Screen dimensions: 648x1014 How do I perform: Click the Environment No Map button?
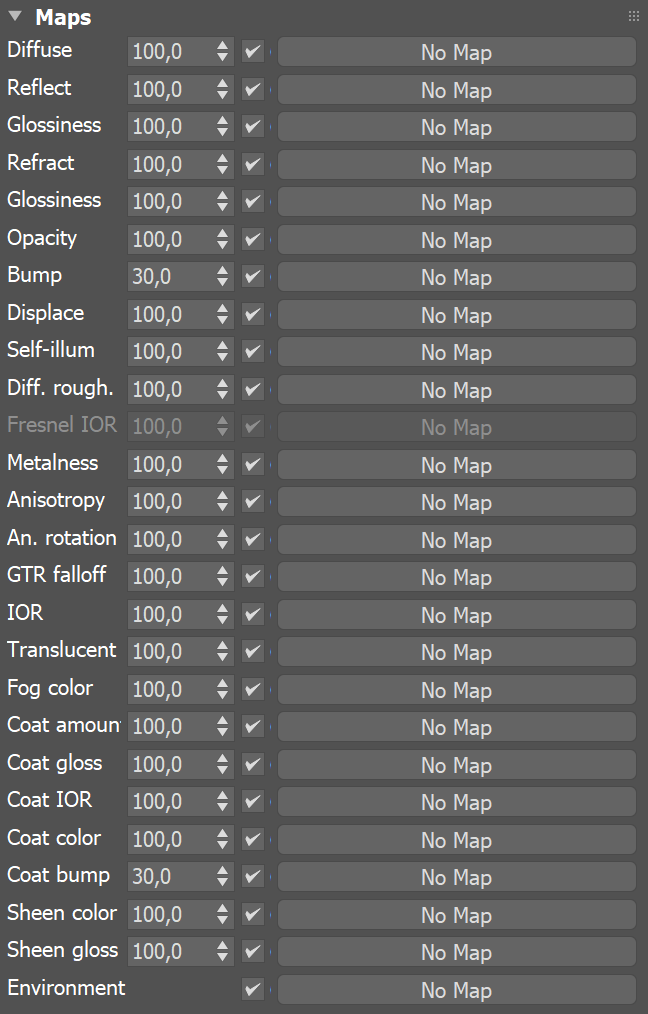[x=456, y=990]
